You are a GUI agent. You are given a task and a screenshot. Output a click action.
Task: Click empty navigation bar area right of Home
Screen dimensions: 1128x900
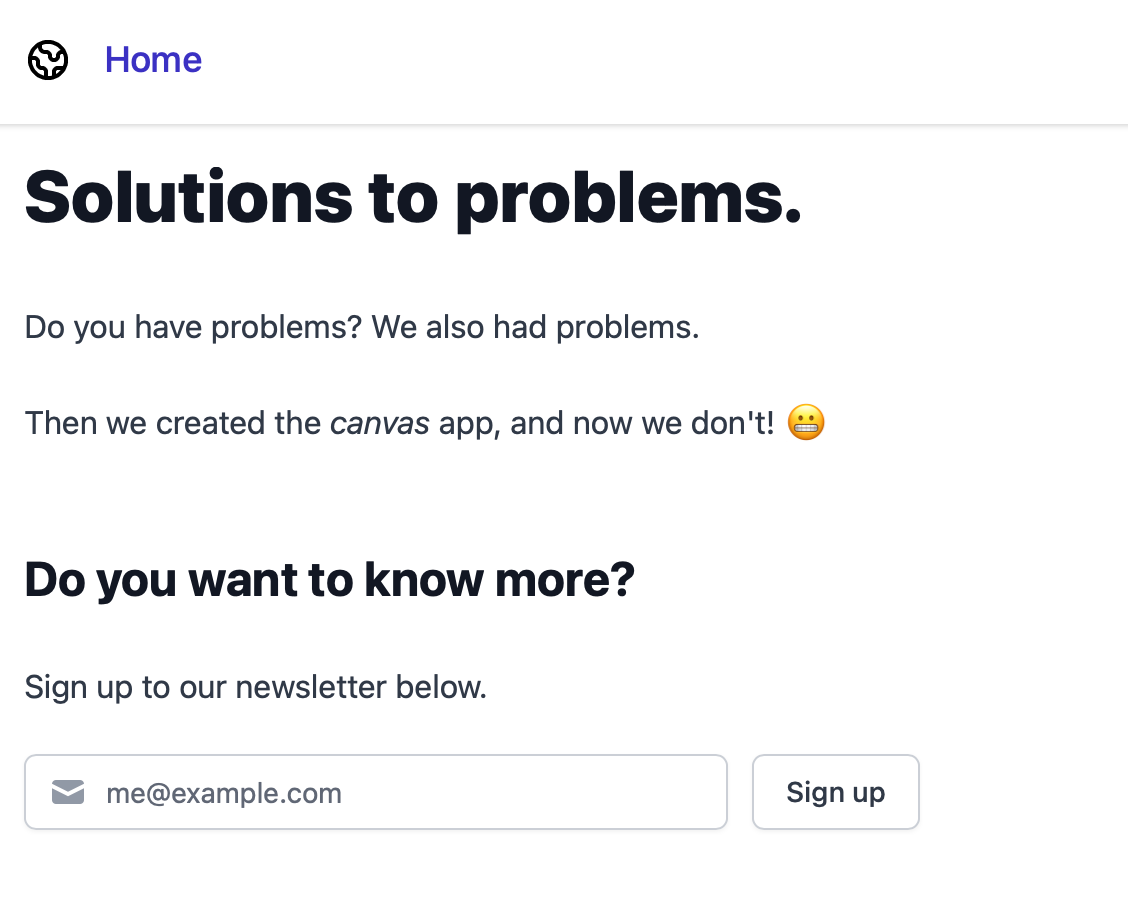[x=650, y=61]
